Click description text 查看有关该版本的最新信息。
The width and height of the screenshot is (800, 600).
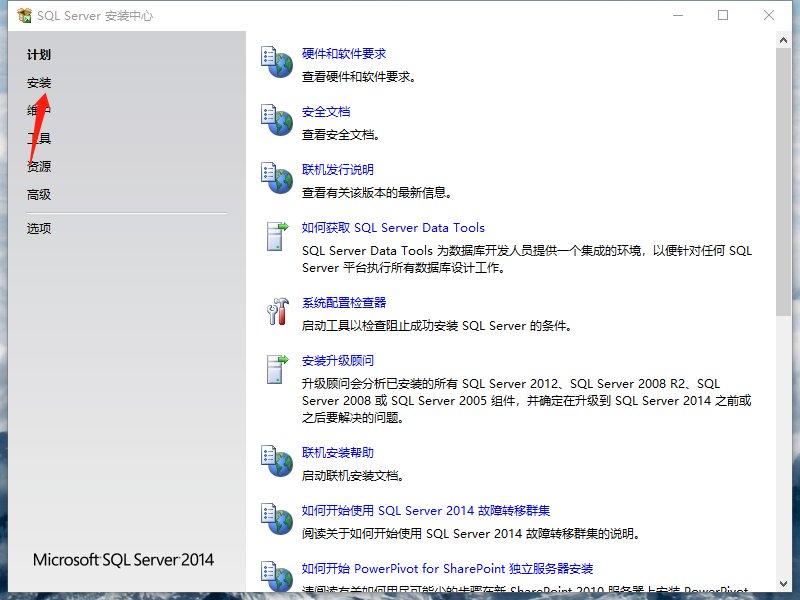pos(377,193)
